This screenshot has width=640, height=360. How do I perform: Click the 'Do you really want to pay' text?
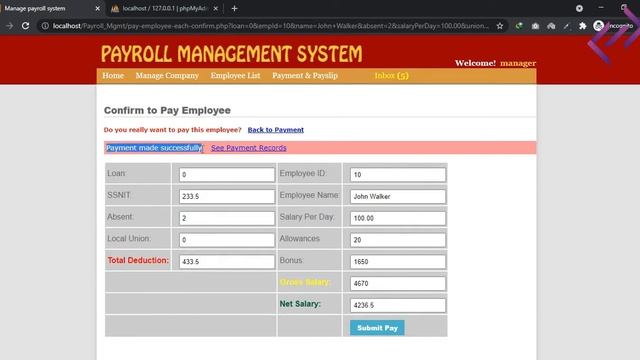173,130
